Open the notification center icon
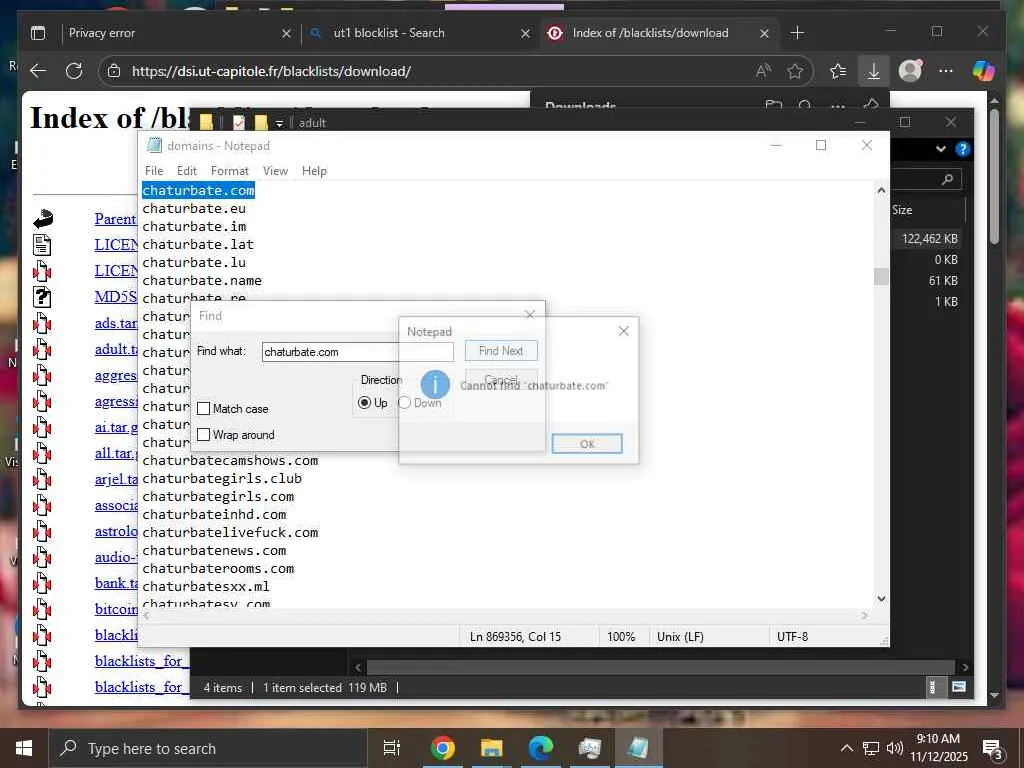The height and width of the screenshot is (768, 1024). click(993, 749)
